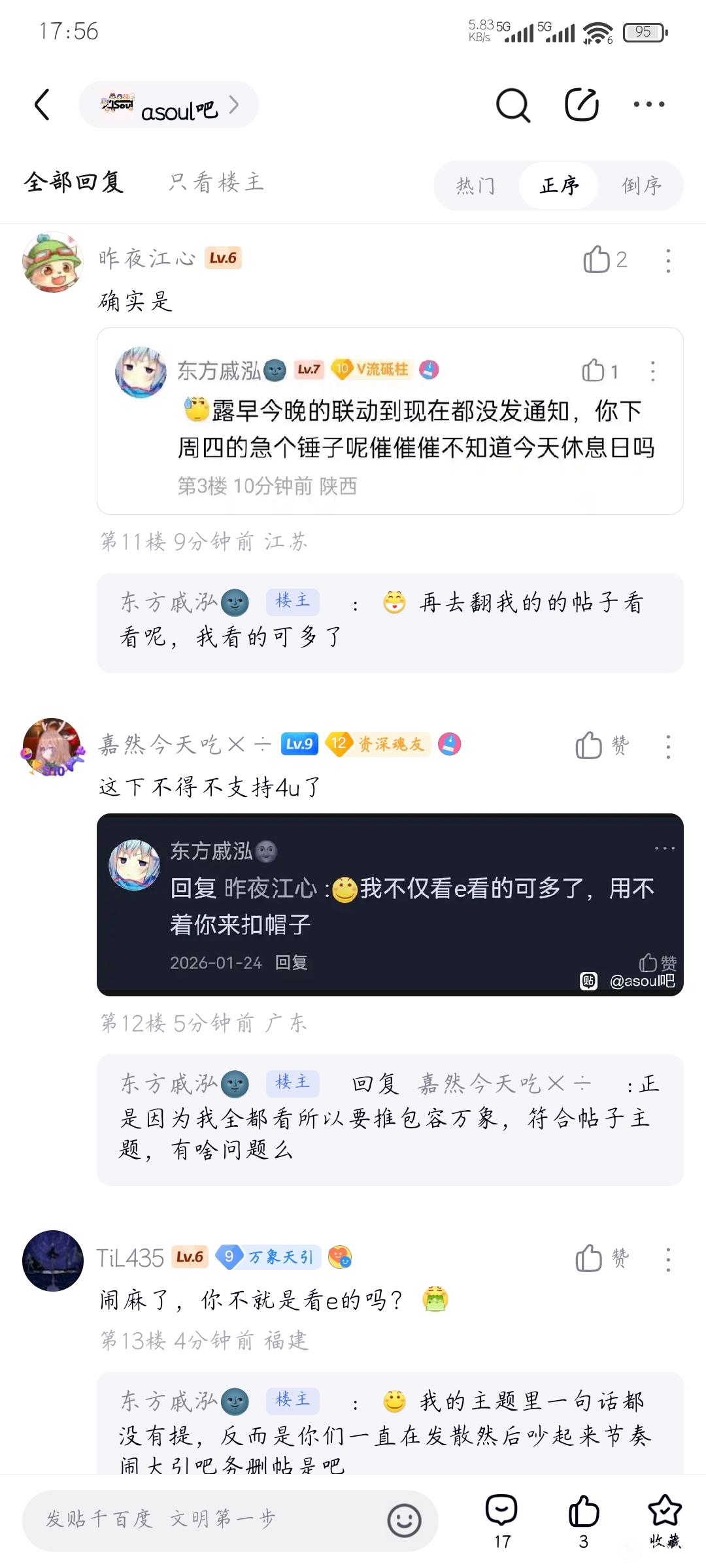Favorite the thread with star icon
This screenshot has width=706, height=1568.
click(665, 1522)
